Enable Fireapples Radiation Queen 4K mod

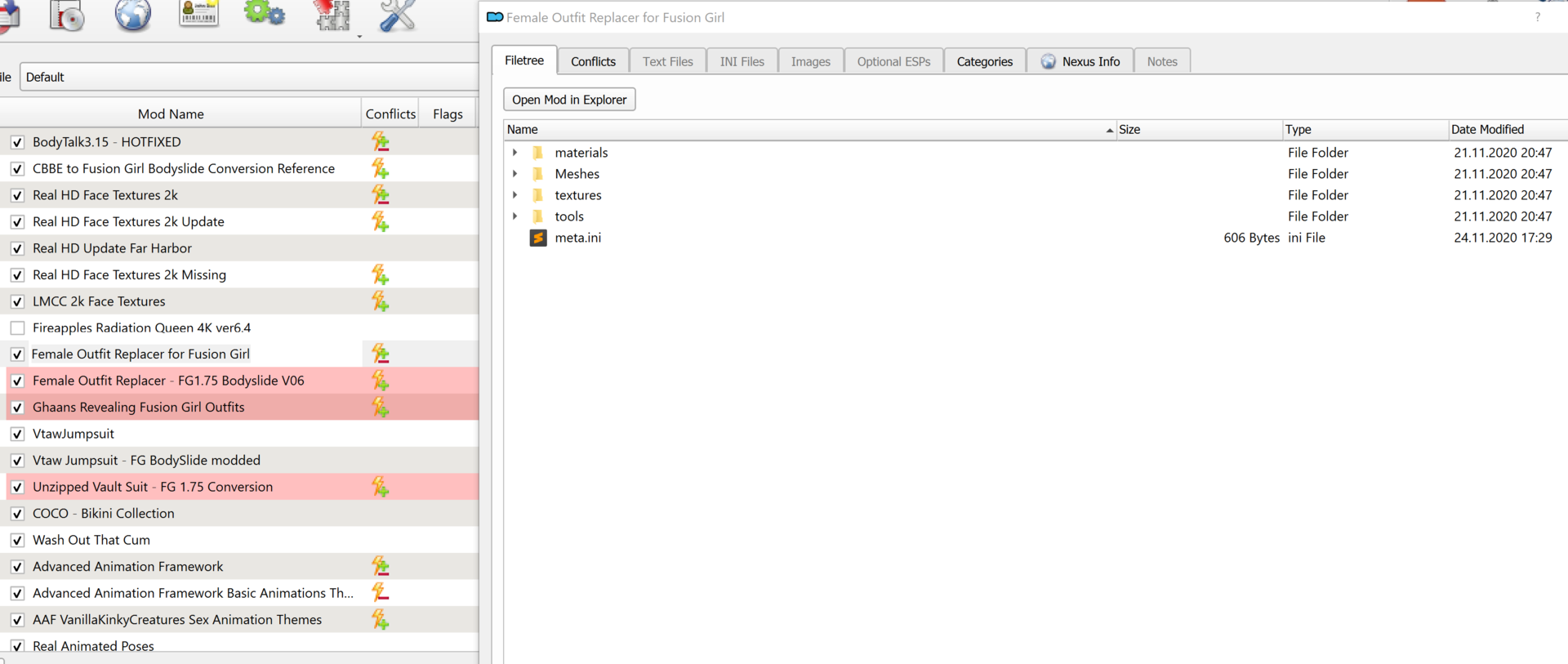tap(17, 328)
